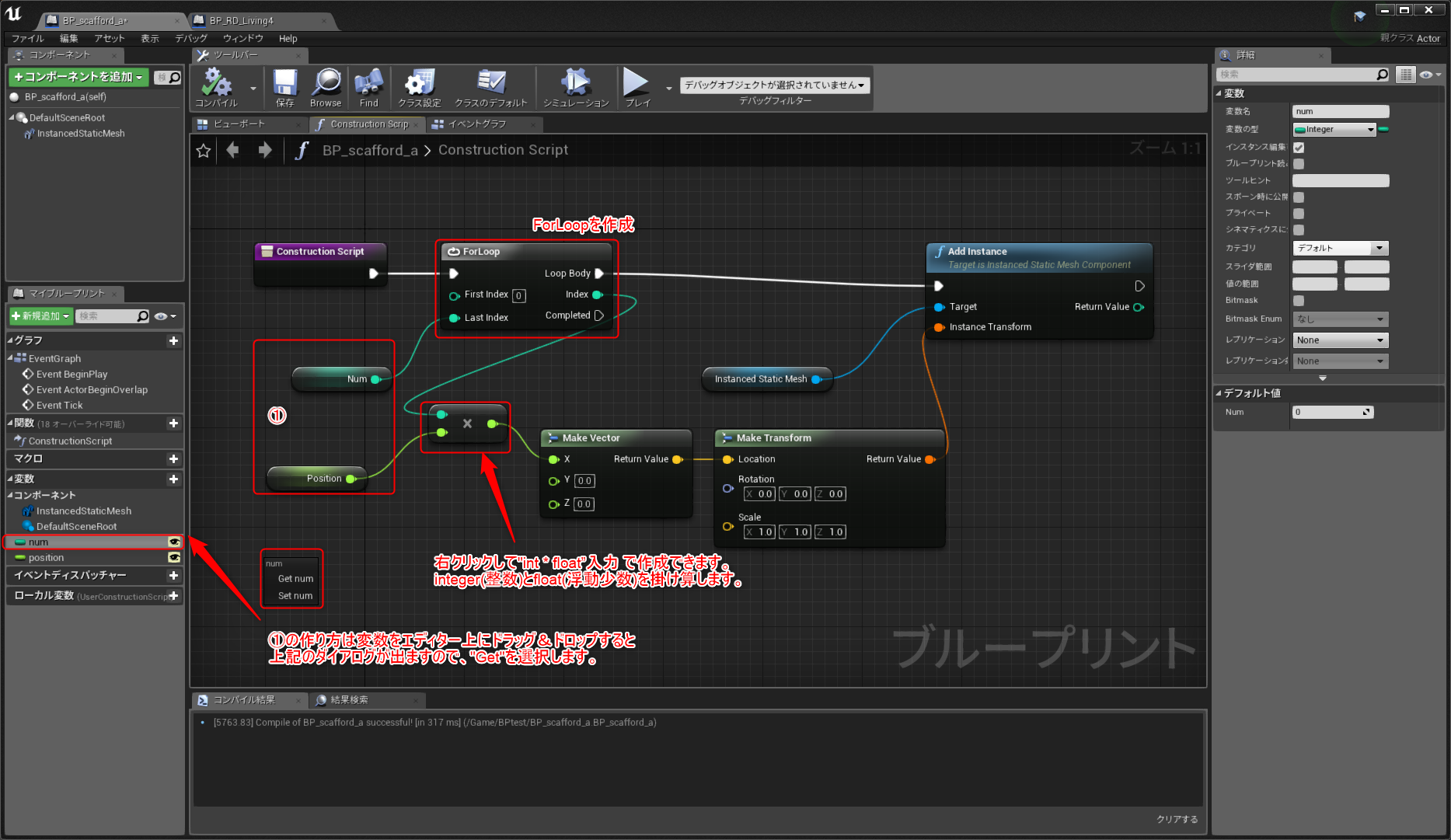Start シミュレーション simulation

[x=576, y=87]
